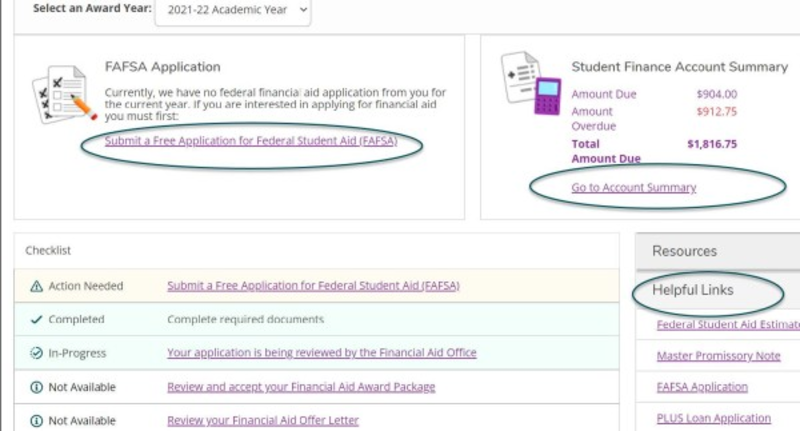Viewport: 800px width, 431px height.
Task: Click info icon beside Award Package row
Action: [x=36, y=387]
